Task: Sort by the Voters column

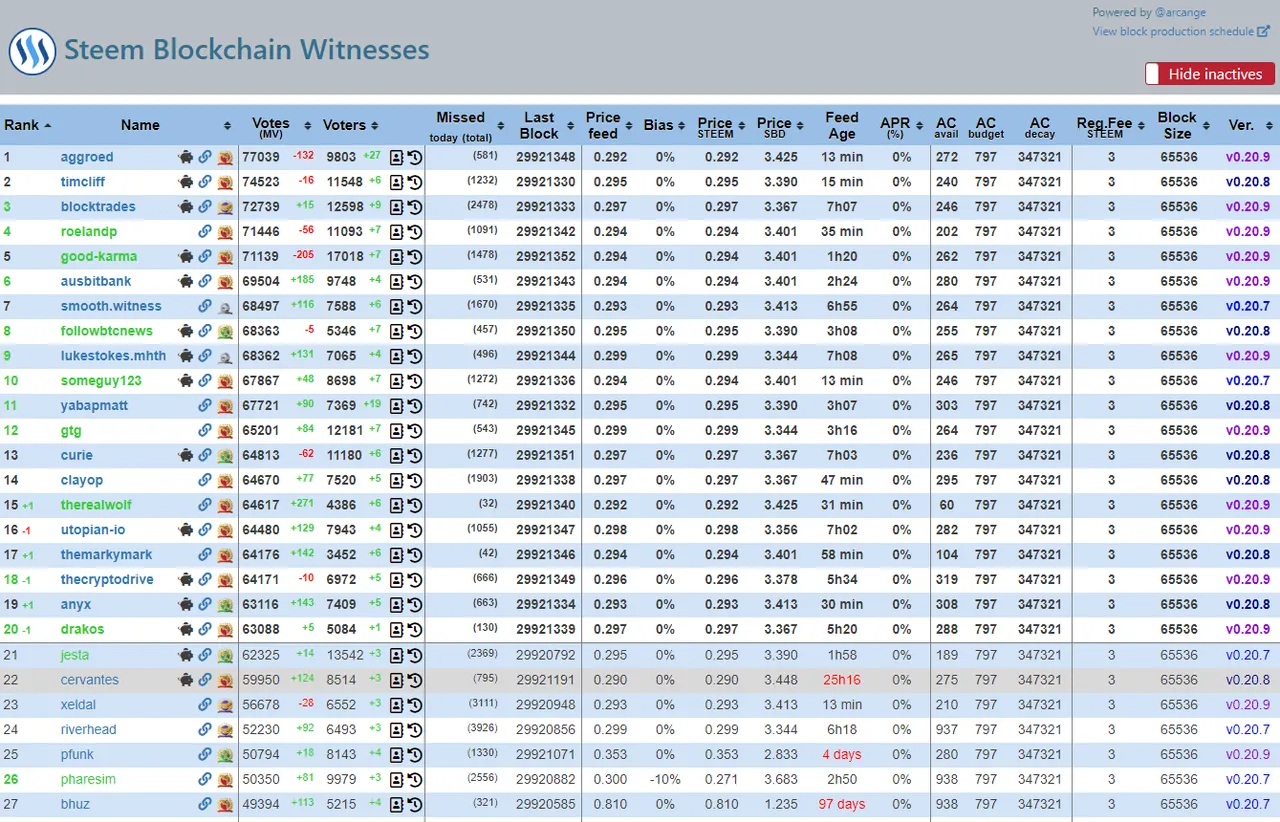Action: [350, 125]
